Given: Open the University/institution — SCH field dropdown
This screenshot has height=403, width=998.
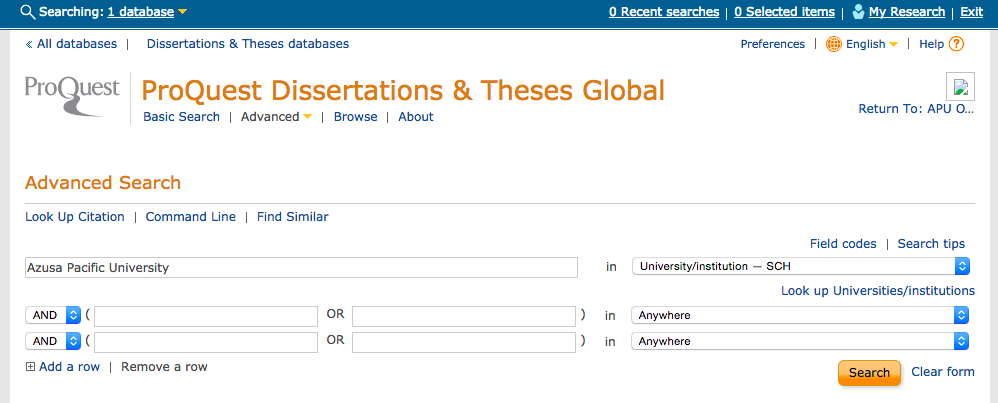Looking at the screenshot, I should click(801, 266).
